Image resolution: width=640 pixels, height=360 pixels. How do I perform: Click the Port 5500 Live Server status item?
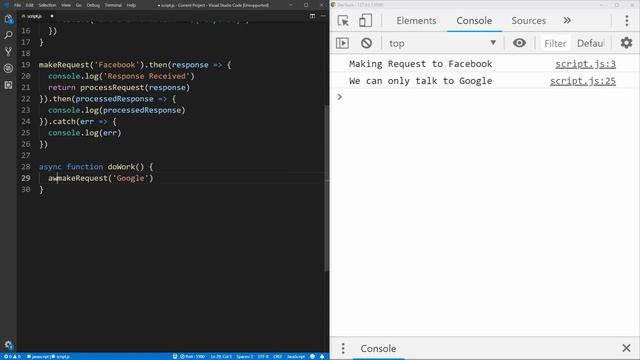click(193, 356)
